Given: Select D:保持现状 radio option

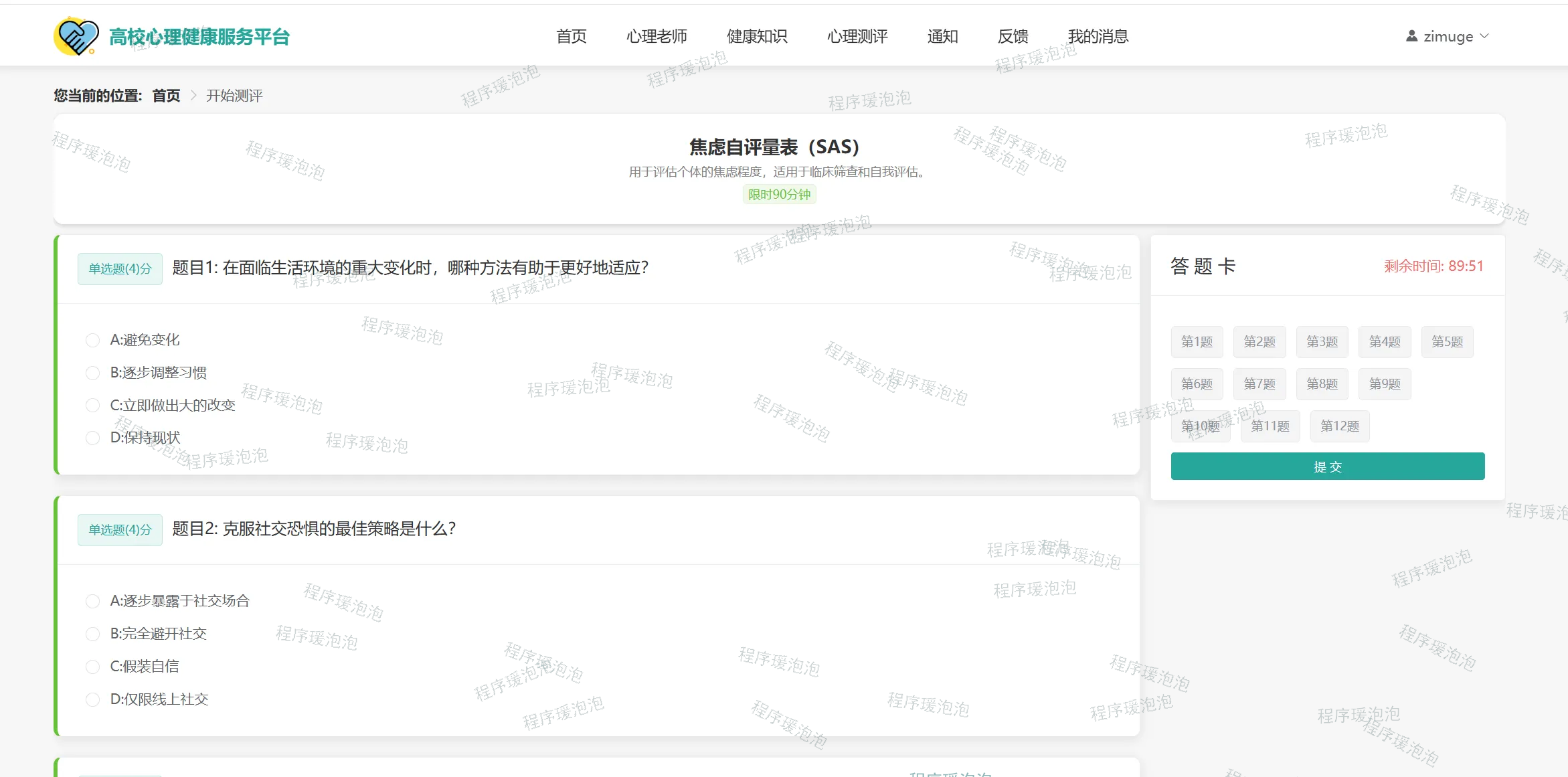Looking at the screenshot, I should click(x=93, y=438).
